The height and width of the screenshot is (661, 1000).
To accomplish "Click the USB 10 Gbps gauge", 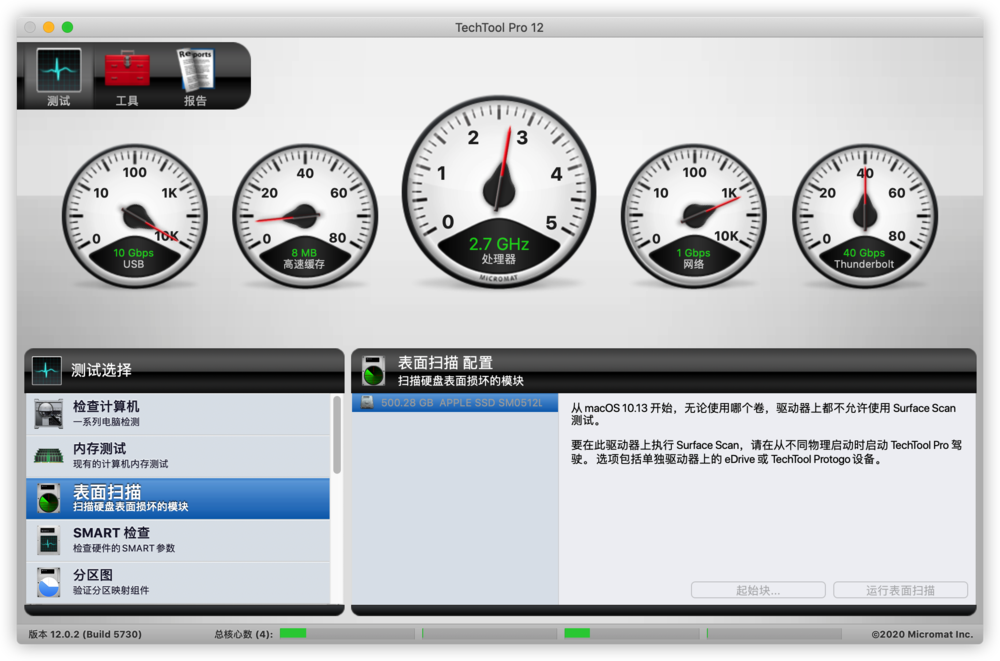I will [x=134, y=216].
